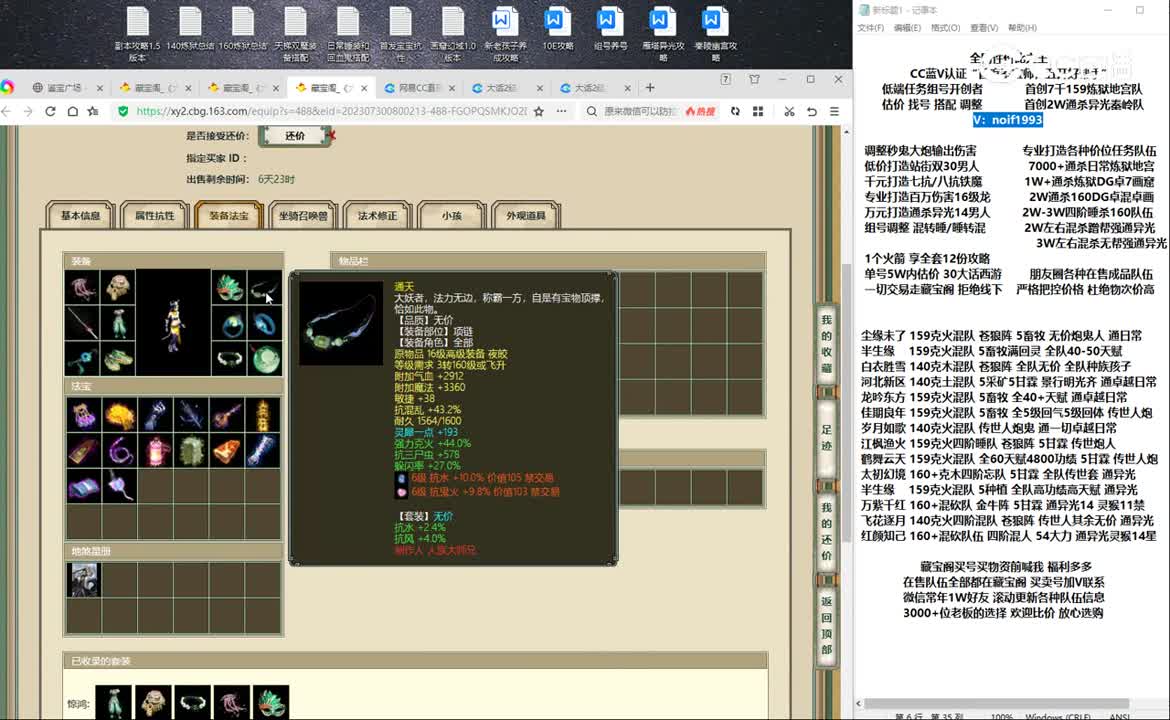Open 我的收藏 from the side panel
1170x720 pixels.
[827, 343]
